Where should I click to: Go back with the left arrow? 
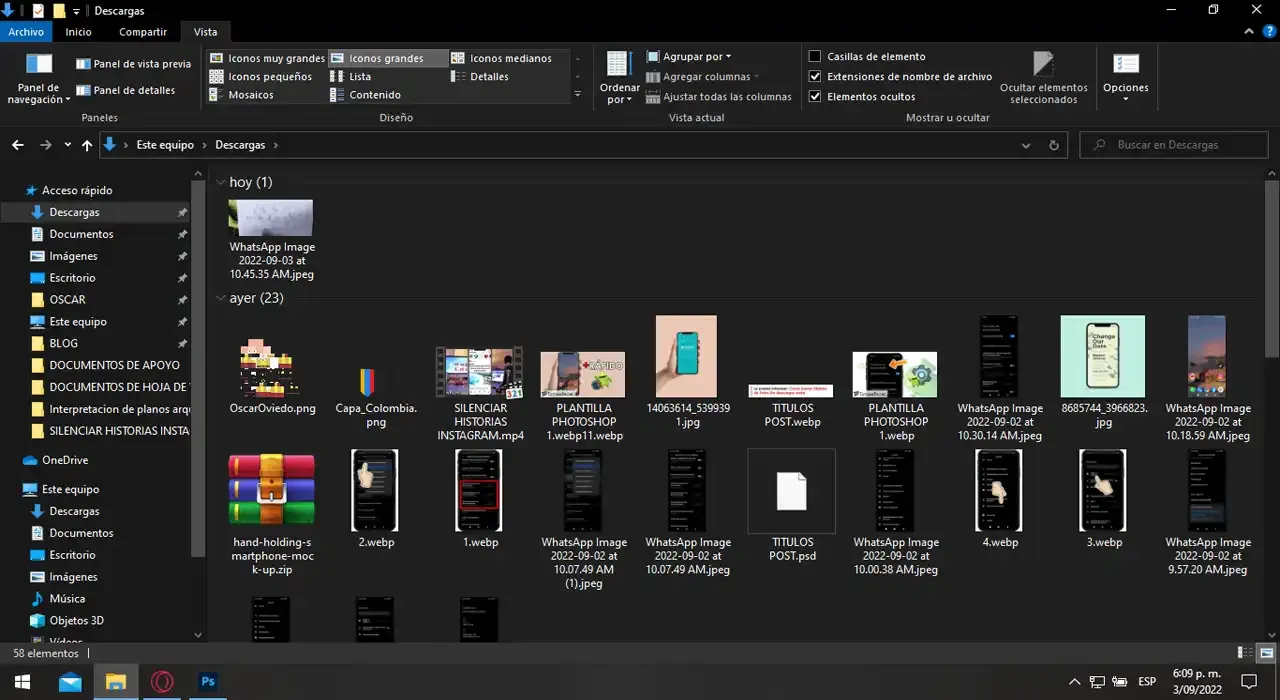pyautogui.click(x=18, y=145)
